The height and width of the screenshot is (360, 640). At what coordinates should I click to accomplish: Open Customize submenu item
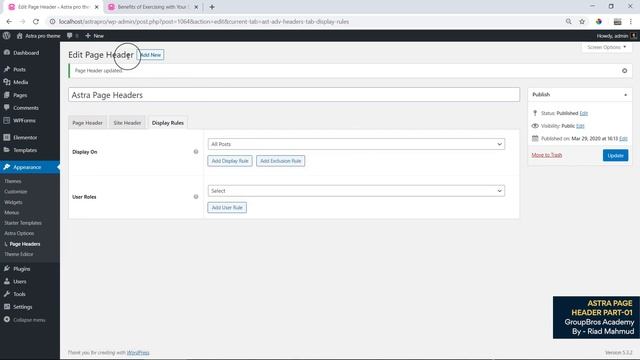click(x=16, y=192)
